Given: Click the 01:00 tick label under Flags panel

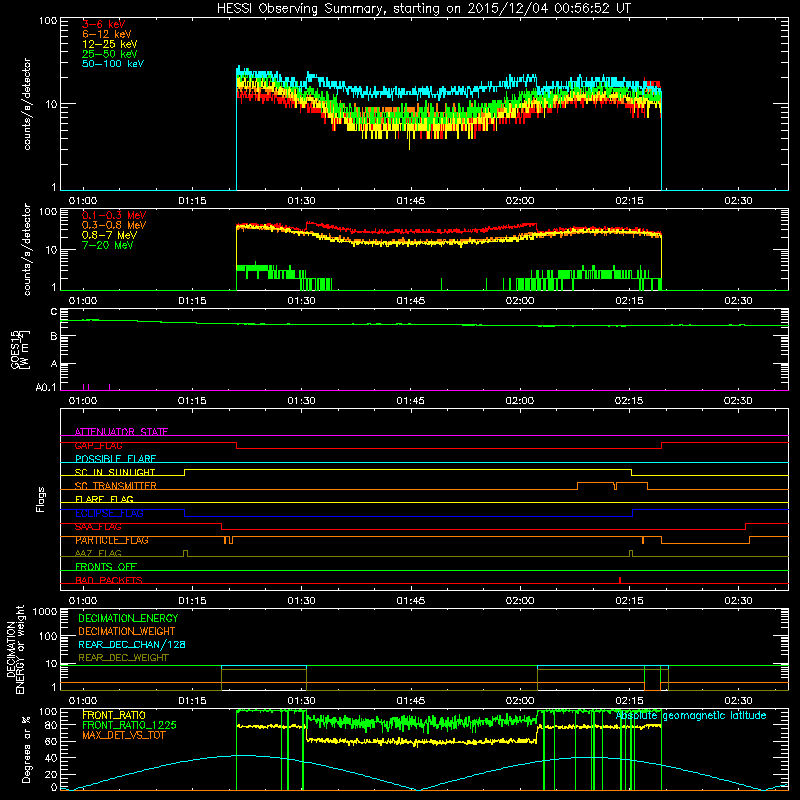Looking at the screenshot, I should point(83,601).
